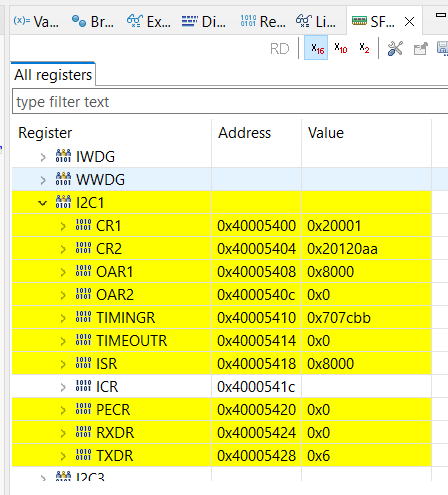
Task: Click the OAR2 register icon
Action: [x=83, y=294]
